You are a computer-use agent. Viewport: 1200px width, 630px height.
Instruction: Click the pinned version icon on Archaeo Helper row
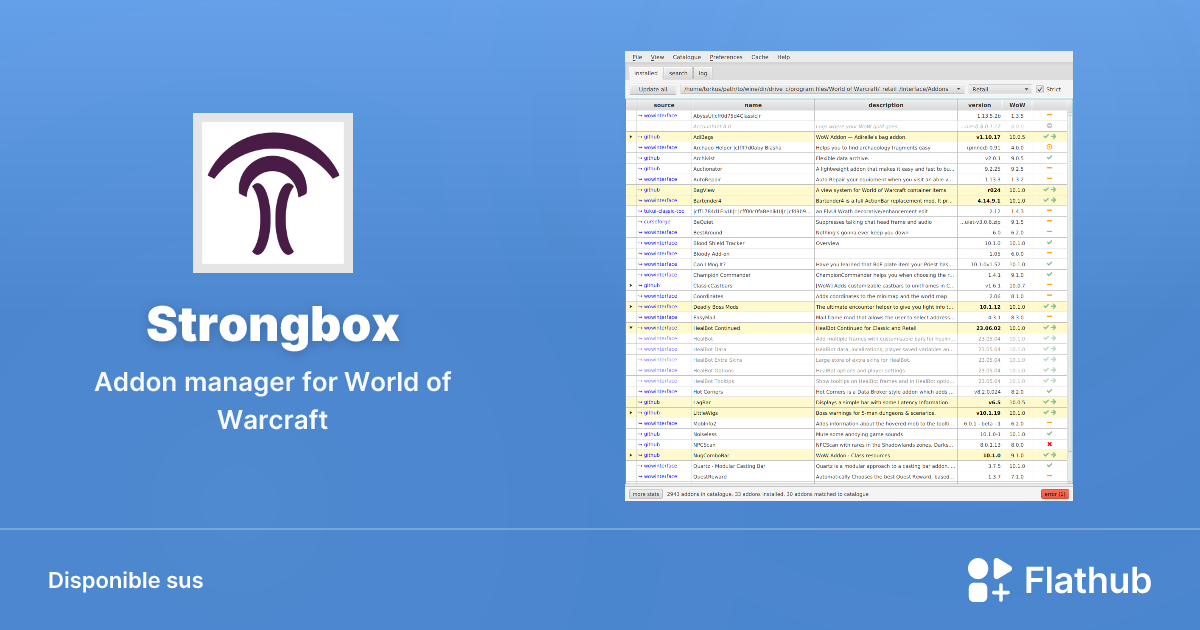pos(1050,146)
